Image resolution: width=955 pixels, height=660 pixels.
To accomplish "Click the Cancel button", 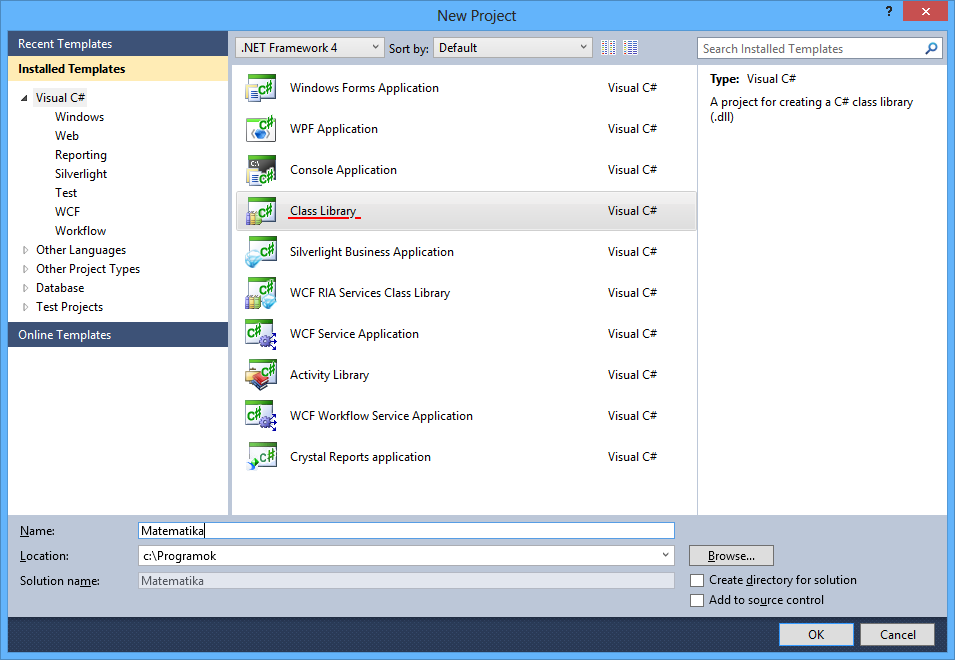I will (897, 634).
